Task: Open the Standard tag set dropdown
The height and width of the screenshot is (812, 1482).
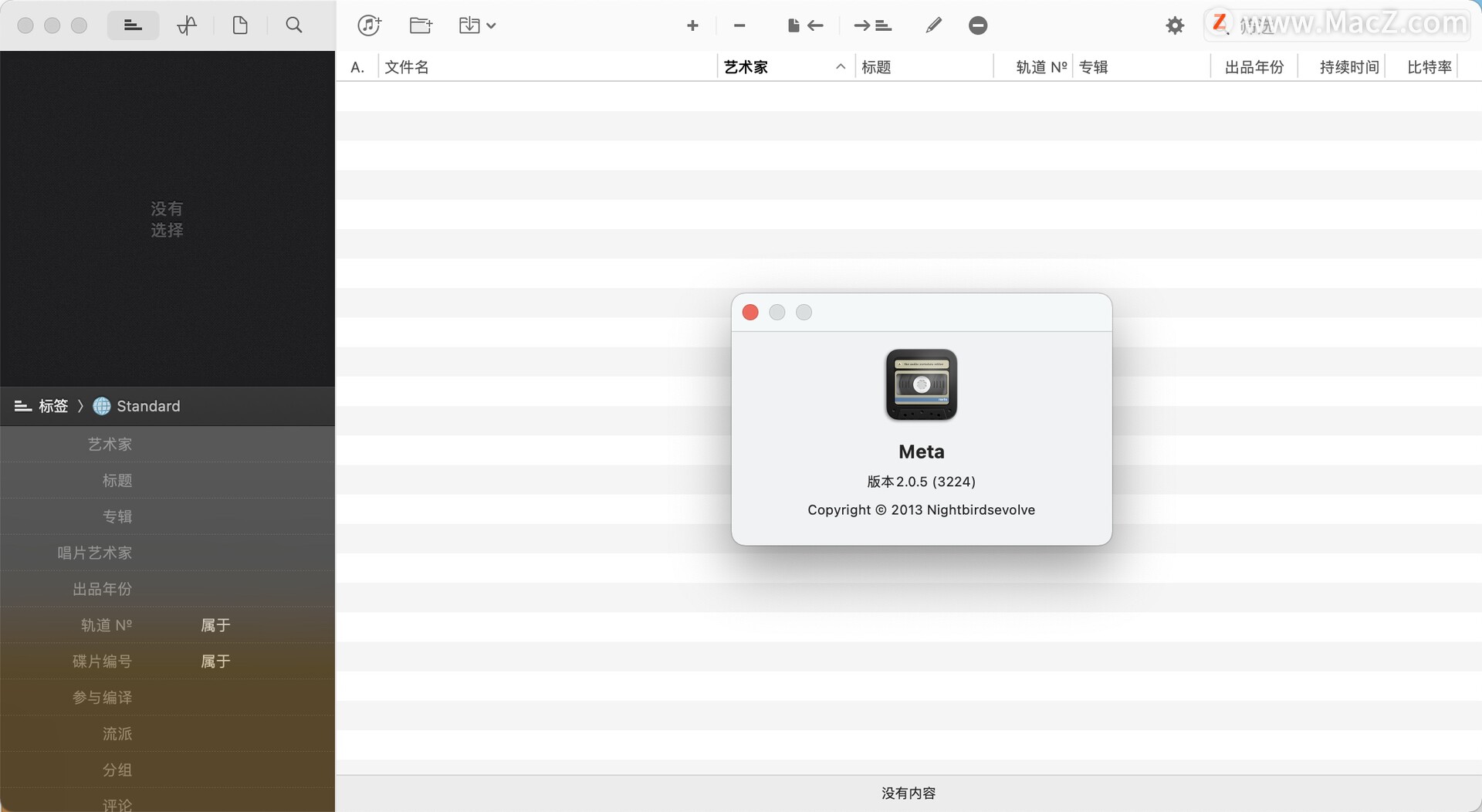Action: pyautogui.click(x=137, y=406)
